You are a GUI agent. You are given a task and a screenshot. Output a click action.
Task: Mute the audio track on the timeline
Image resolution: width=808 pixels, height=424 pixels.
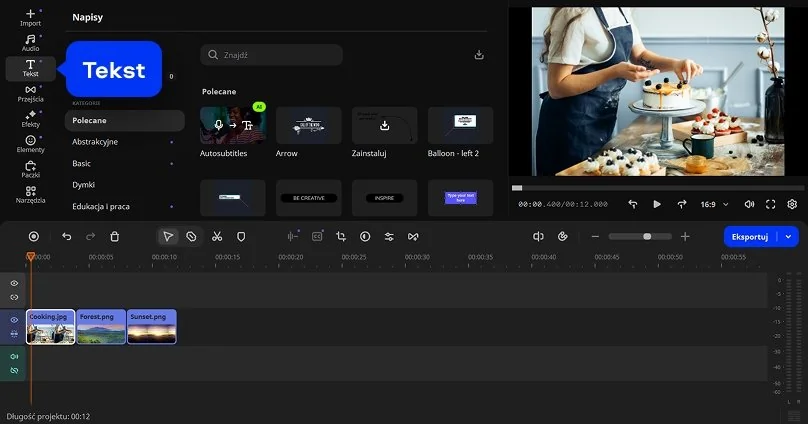(14, 356)
